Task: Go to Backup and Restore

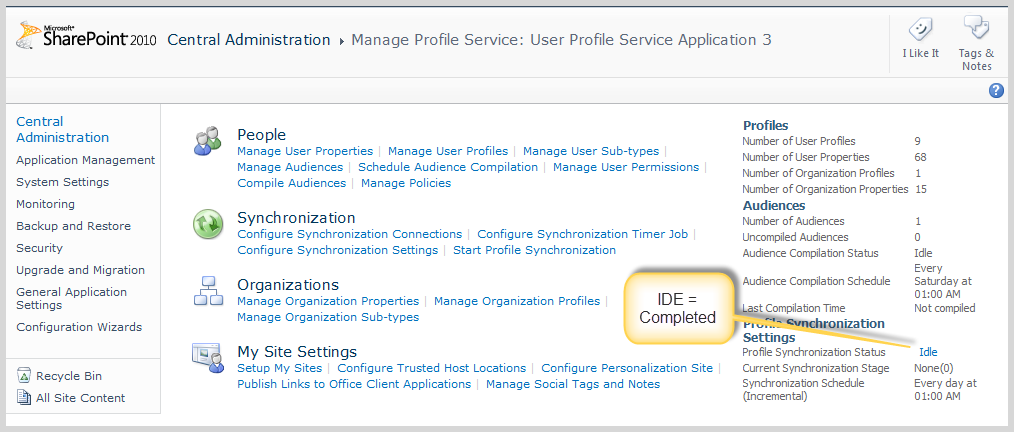Action: click(73, 226)
